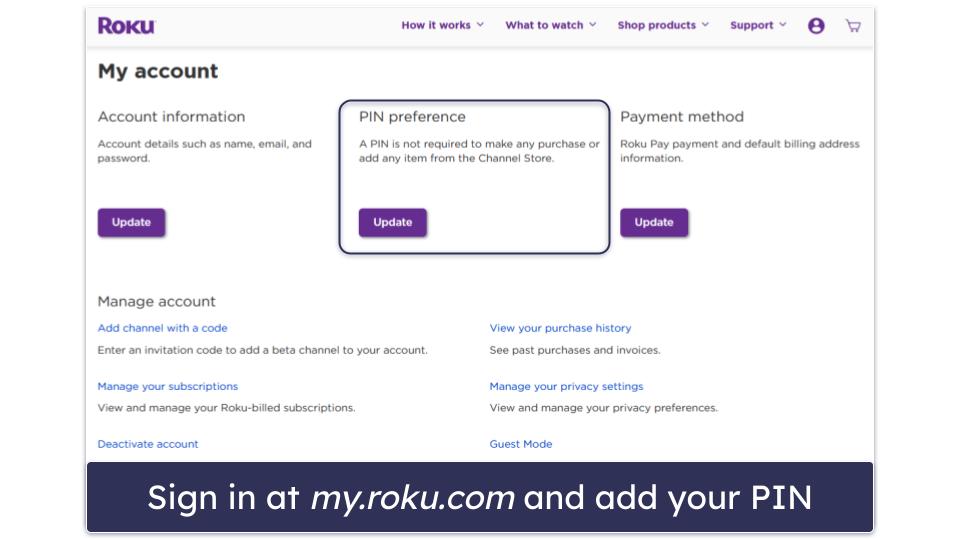Click the Payment method heading
The width and height of the screenshot is (960, 540).
[681, 117]
